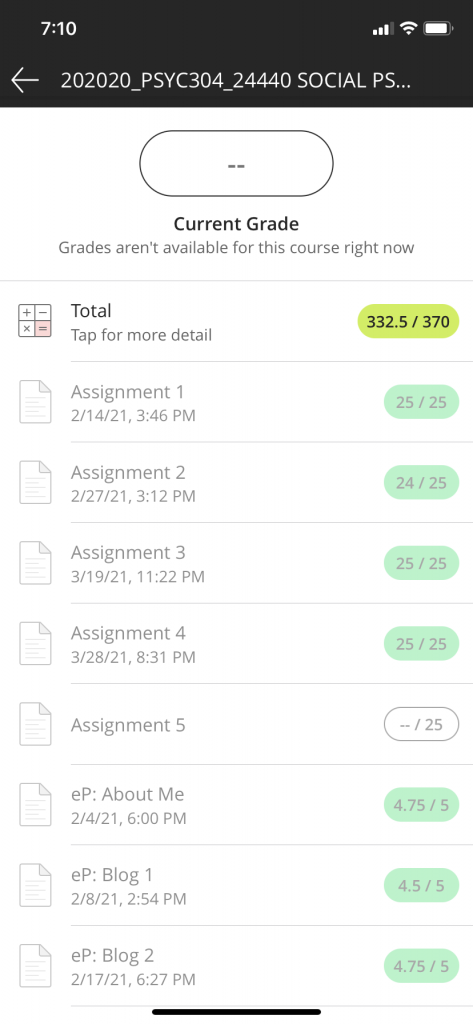The image size is (473, 1024).
Task: Tap the empty Current Grade pill
Action: click(x=236, y=163)
